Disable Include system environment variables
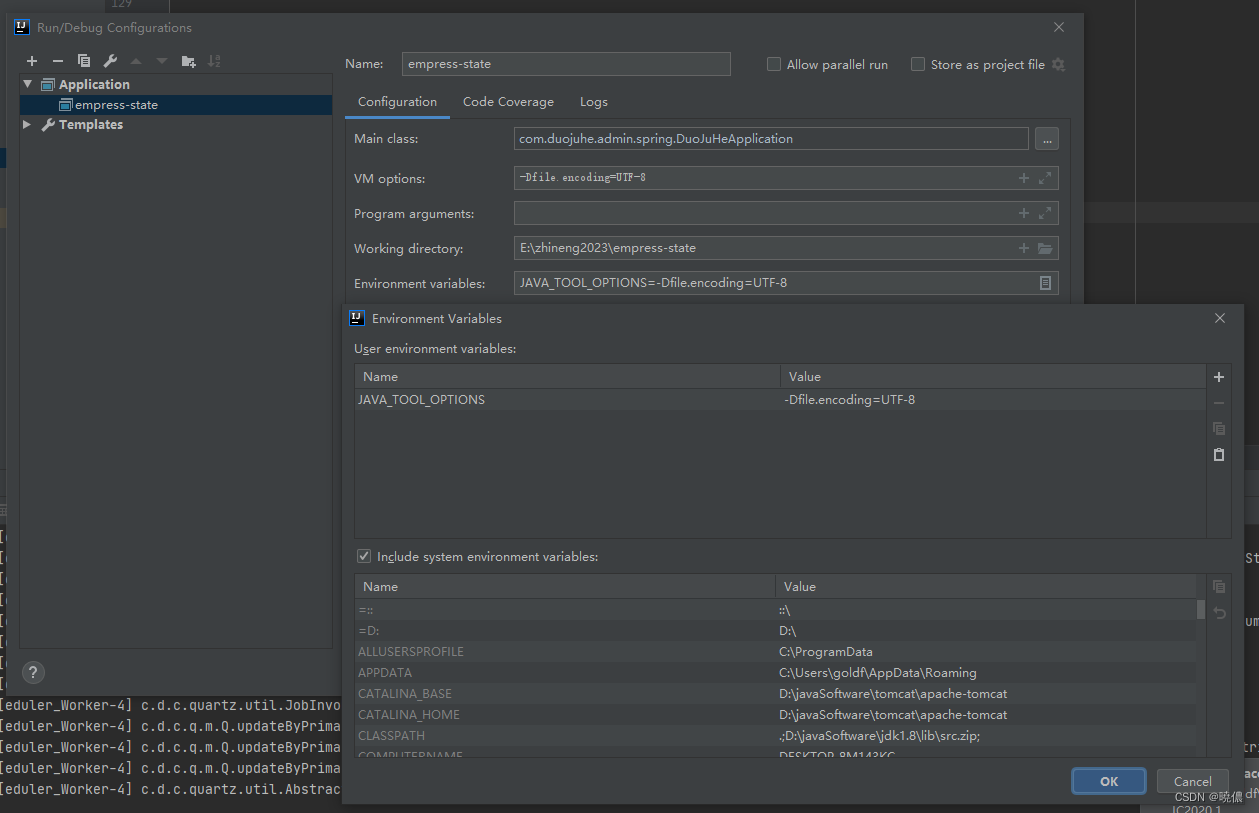Viewport: 1259px width, 813px height. pos(364,556)
